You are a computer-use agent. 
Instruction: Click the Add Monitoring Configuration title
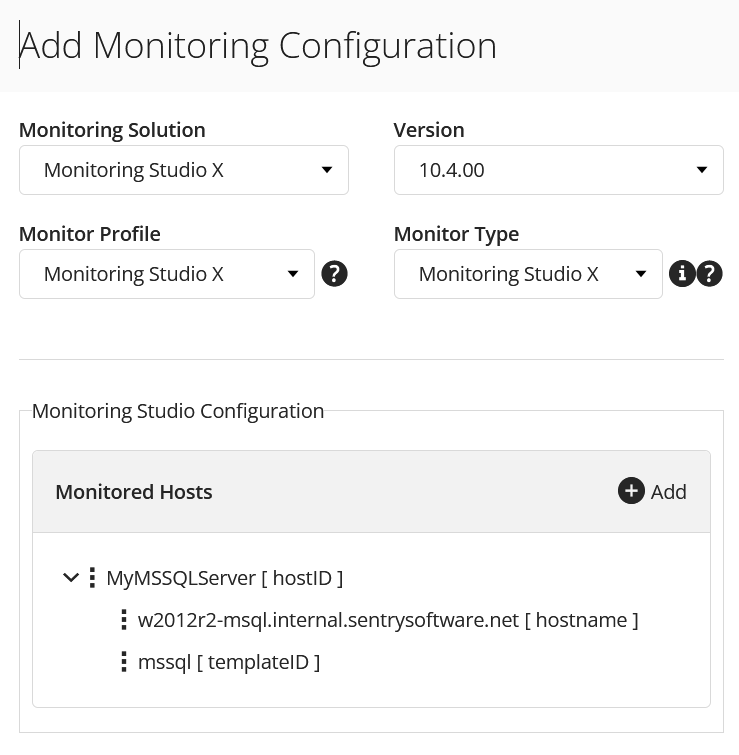point(258,45)
